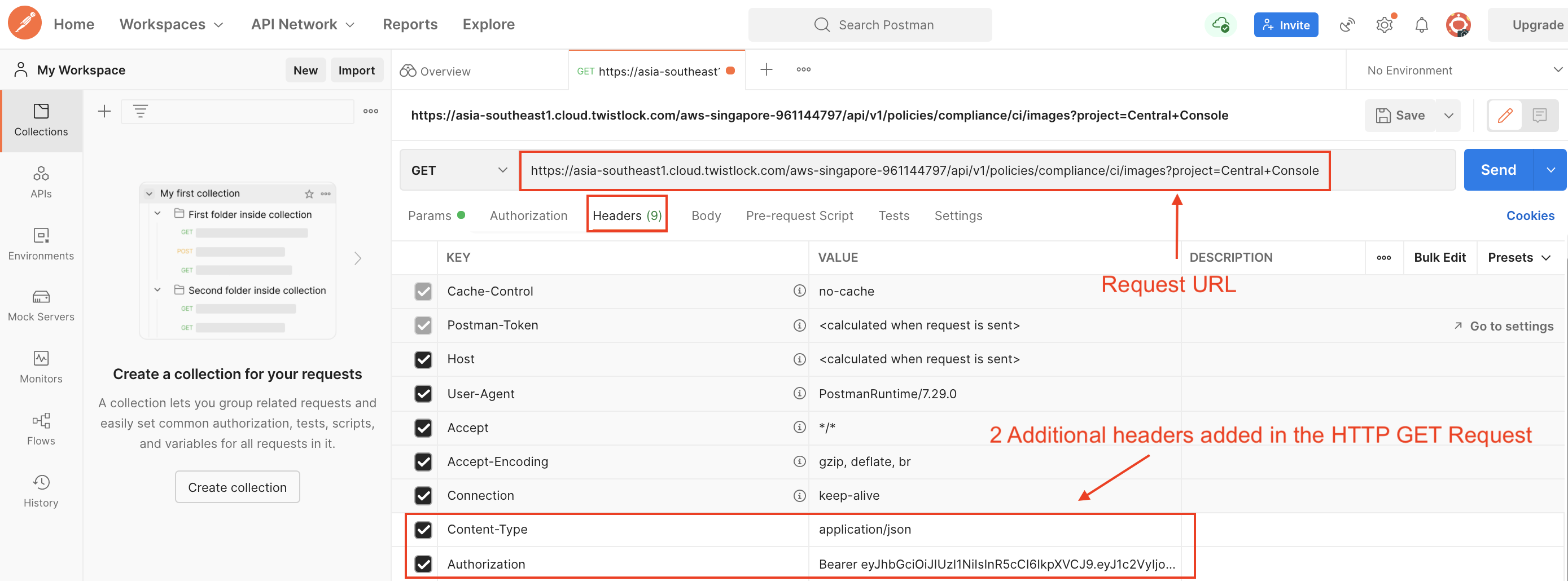Switch to the Body tab
Viewport: 1568px width, 581px height.
tap(706, 216)
